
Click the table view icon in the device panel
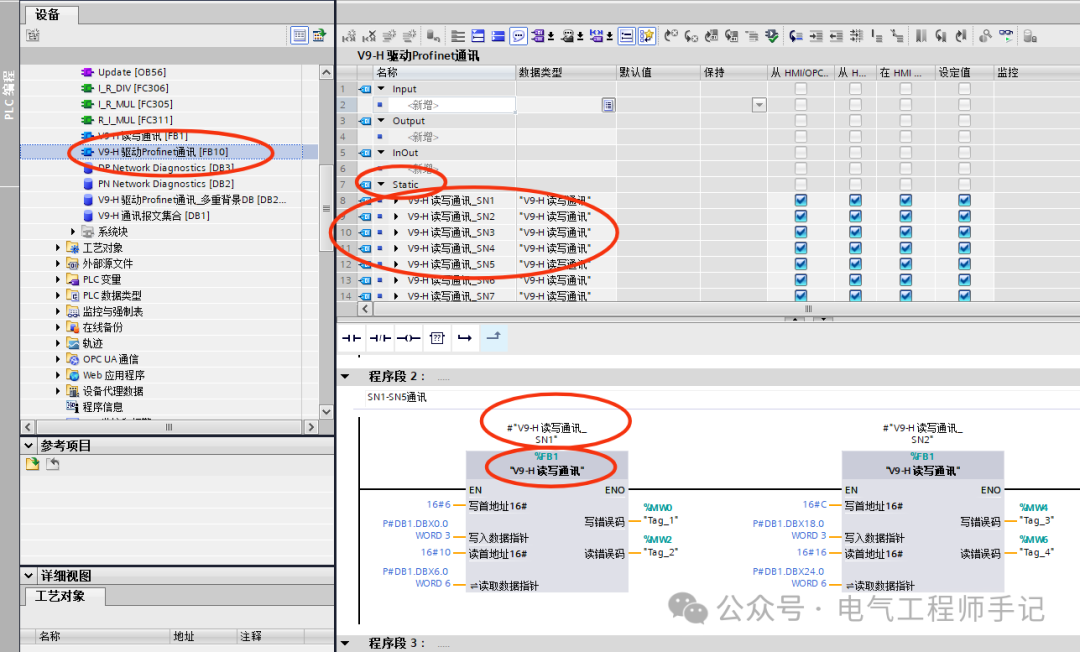[299, 35]
